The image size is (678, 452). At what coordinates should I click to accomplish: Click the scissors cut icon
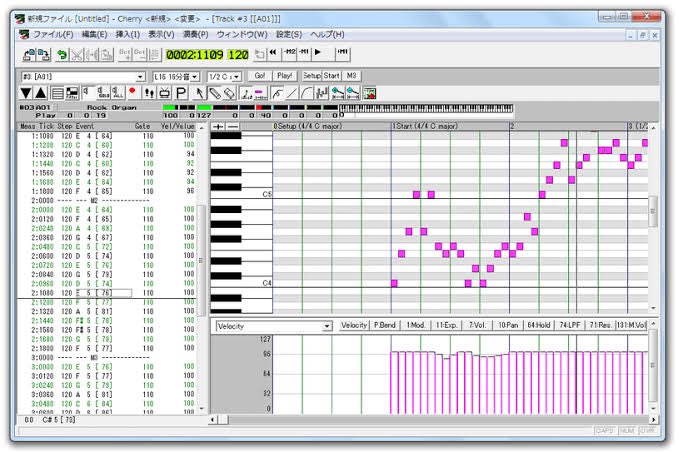pyautogui.click(x=77, y=54)
